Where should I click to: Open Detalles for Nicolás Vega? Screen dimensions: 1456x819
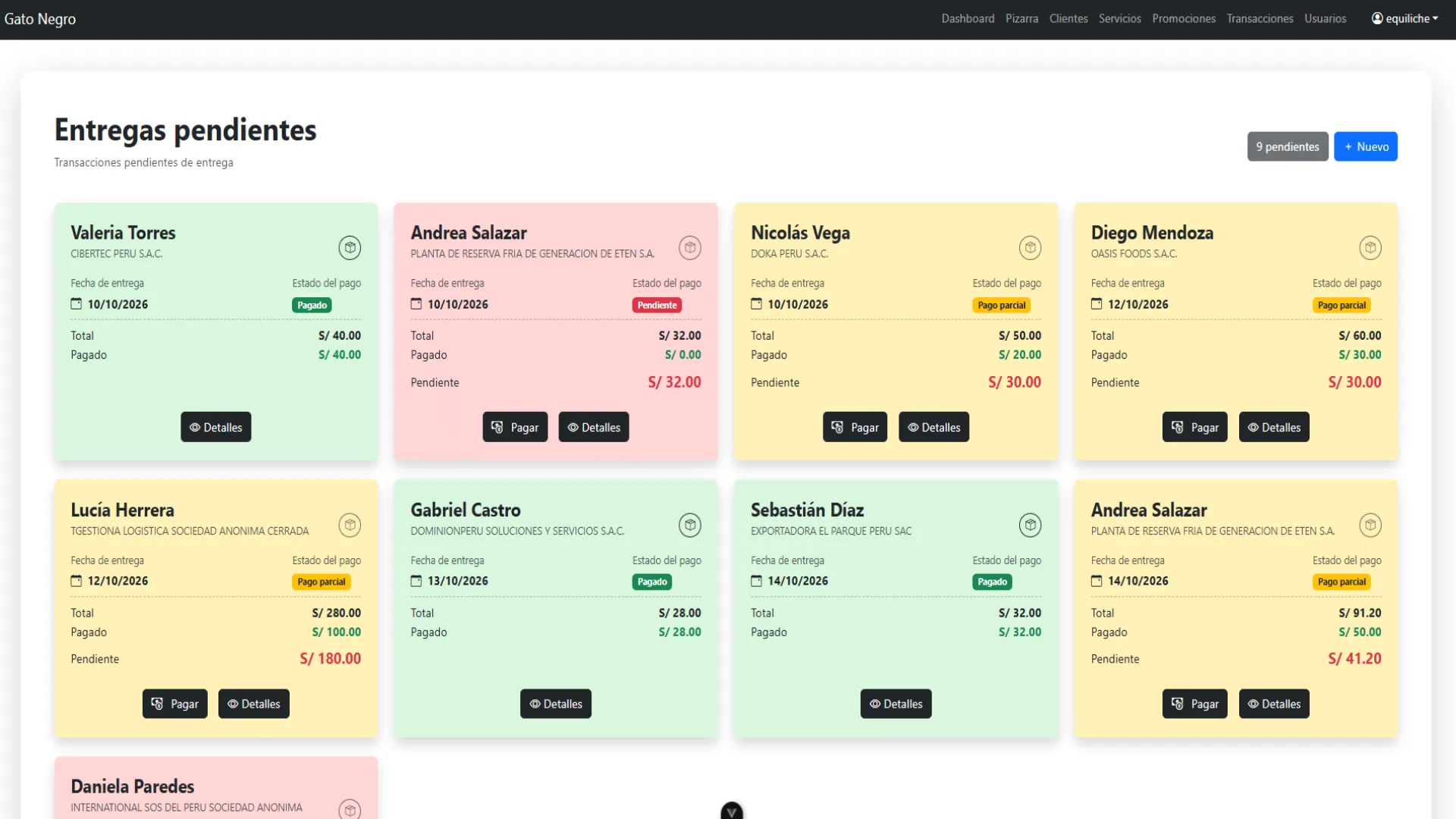coord(934,427)
